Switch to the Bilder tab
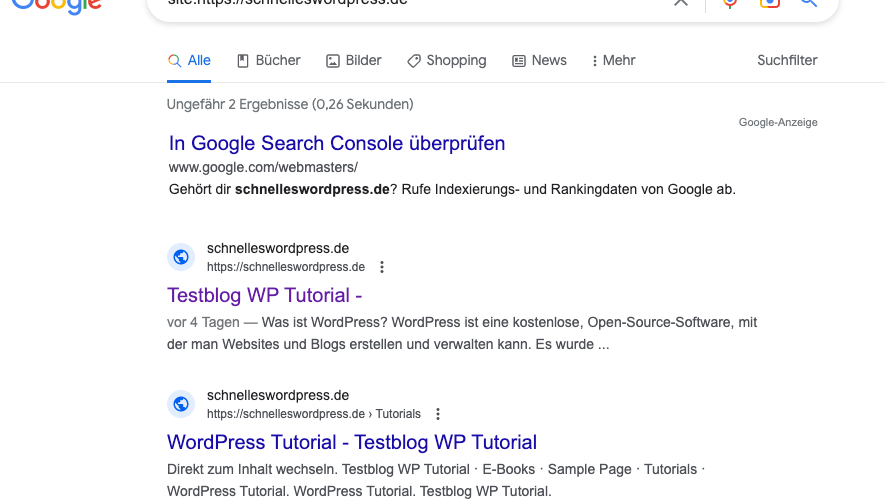 pos(354,60)
